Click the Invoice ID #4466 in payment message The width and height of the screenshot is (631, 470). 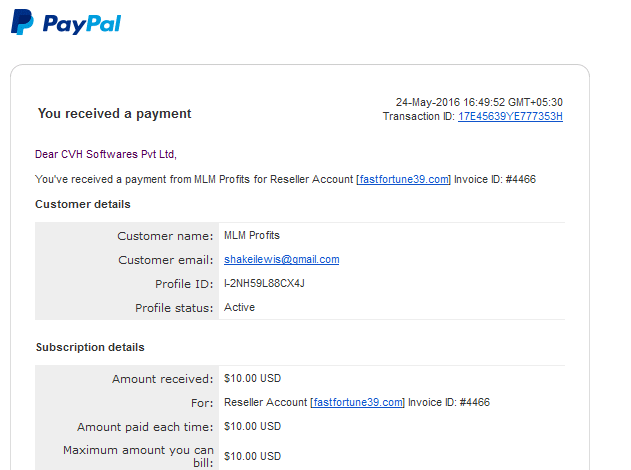(x=495, y=179)
